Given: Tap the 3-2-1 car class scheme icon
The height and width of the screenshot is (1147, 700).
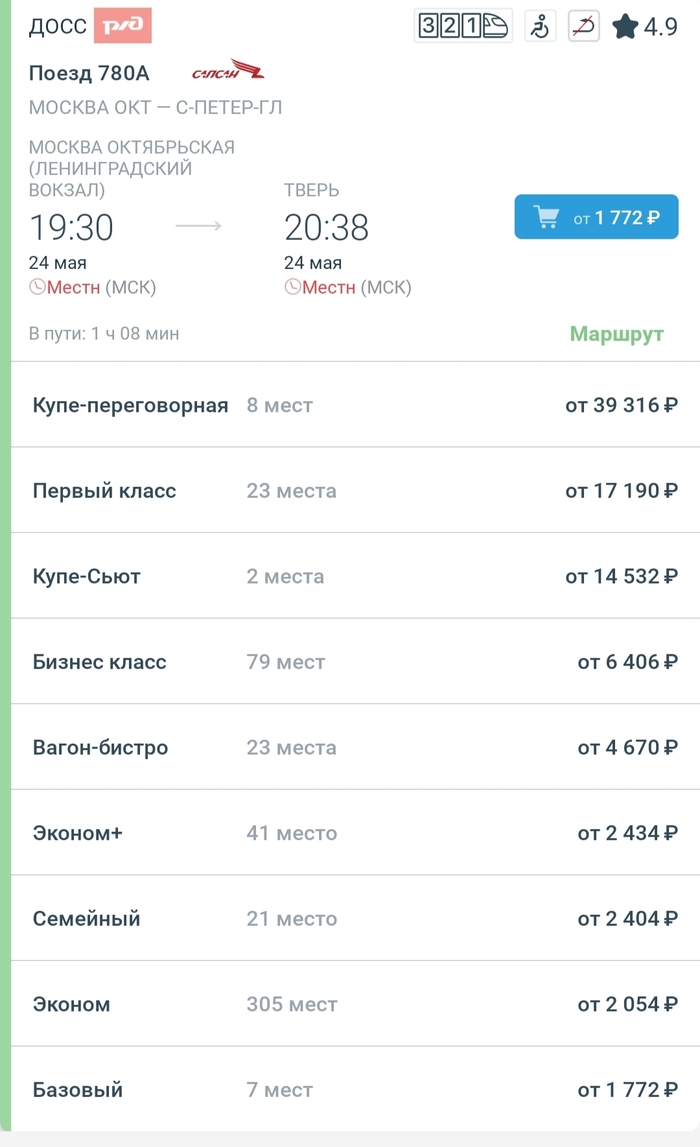Looking at the screenshot, I should coord(462,26).
